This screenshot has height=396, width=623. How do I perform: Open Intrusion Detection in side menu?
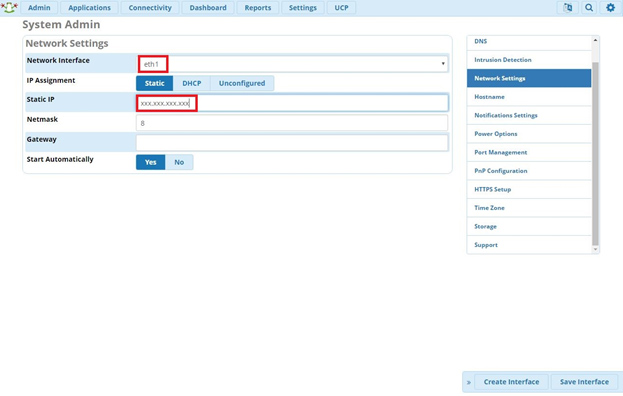[x=529, y=60]
